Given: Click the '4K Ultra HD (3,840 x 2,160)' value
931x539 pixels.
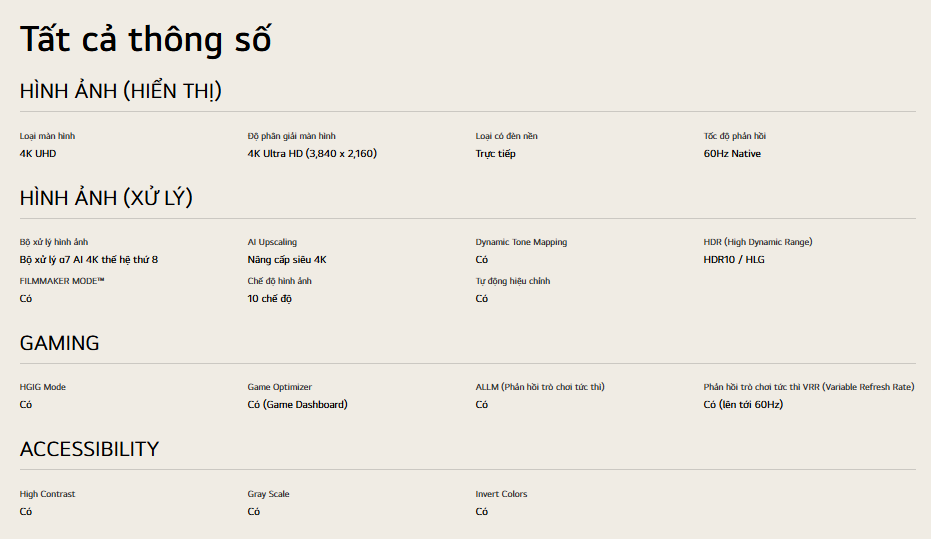Looking at the screenshot, I should [312, 154].
